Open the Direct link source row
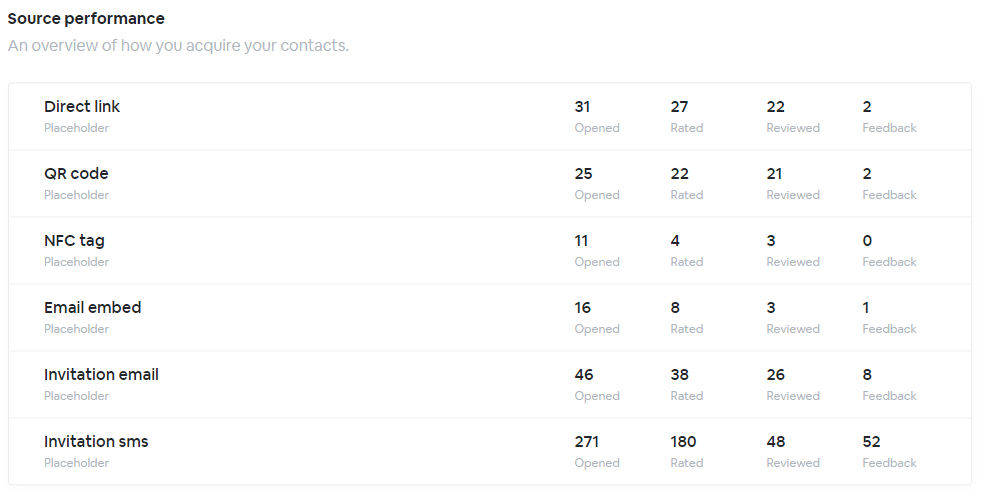 point(82,107)
